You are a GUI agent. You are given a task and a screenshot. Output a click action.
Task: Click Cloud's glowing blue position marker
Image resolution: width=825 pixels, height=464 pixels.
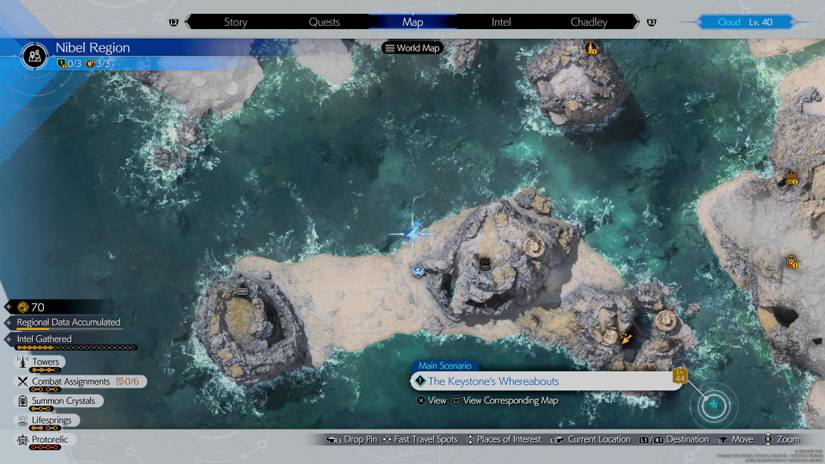click(410, 232)
